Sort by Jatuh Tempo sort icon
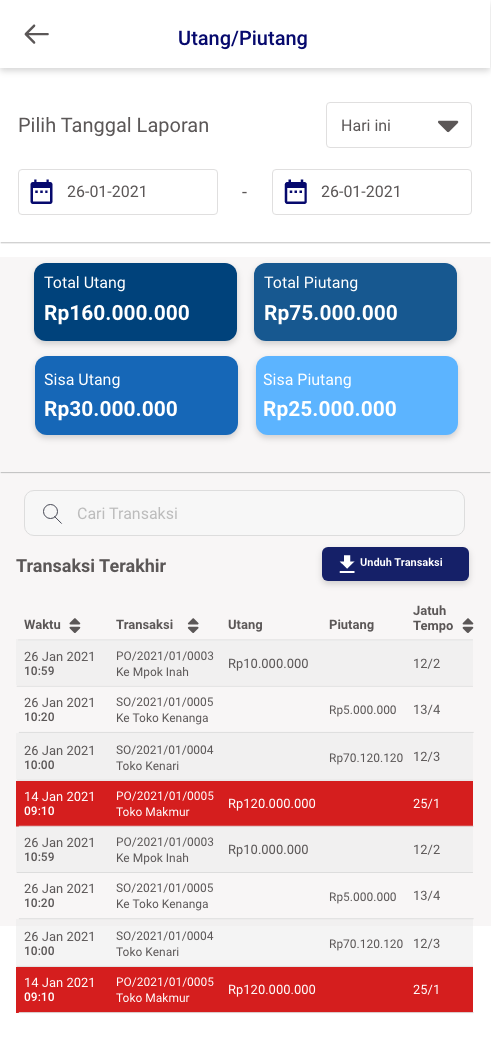 coord(468,626)
